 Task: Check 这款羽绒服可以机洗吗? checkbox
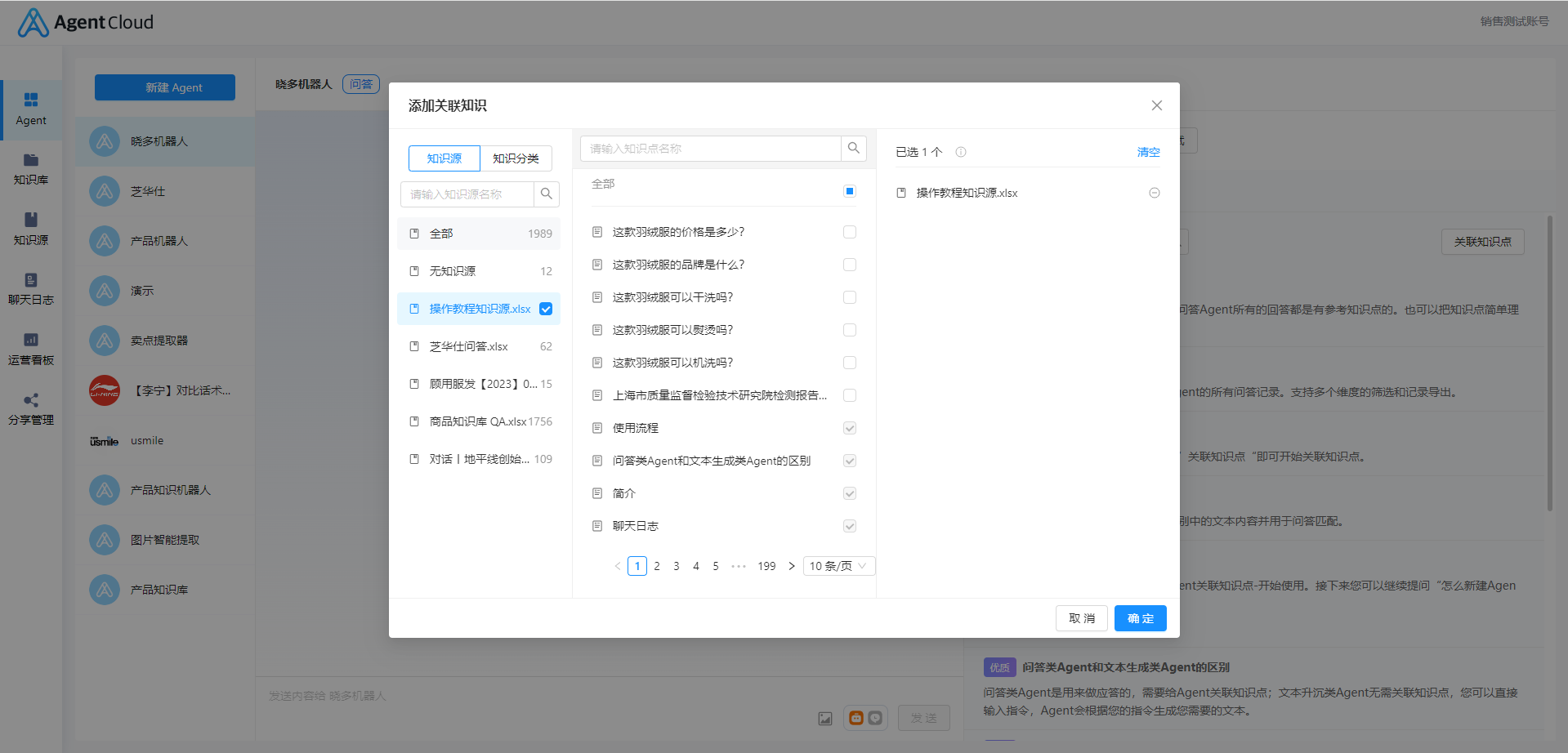[850, 363]
